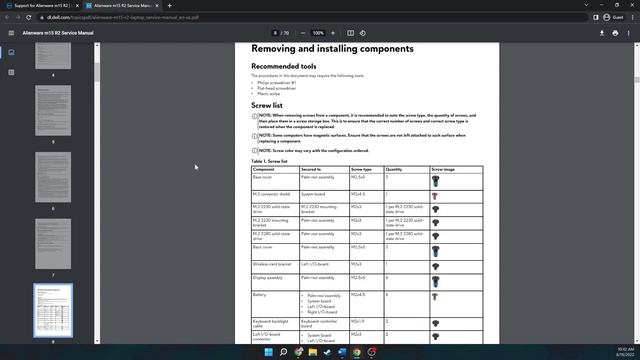640x360 pixels.
Task: Reload the current page
Action: click(29, 18)
